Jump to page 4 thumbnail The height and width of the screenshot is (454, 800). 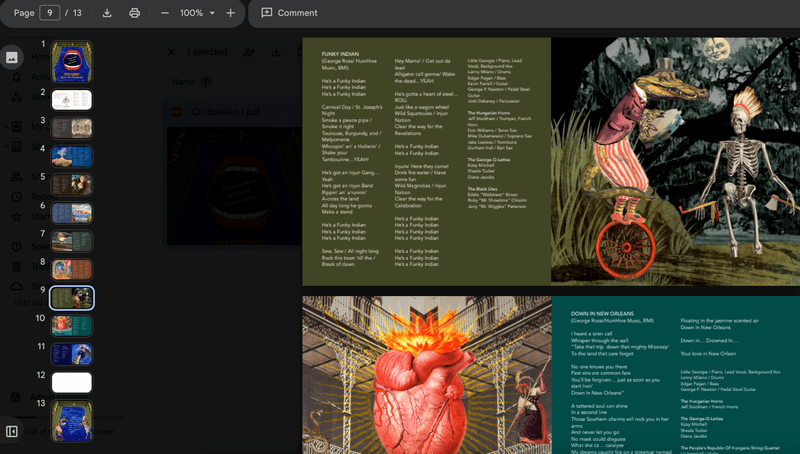72,157
